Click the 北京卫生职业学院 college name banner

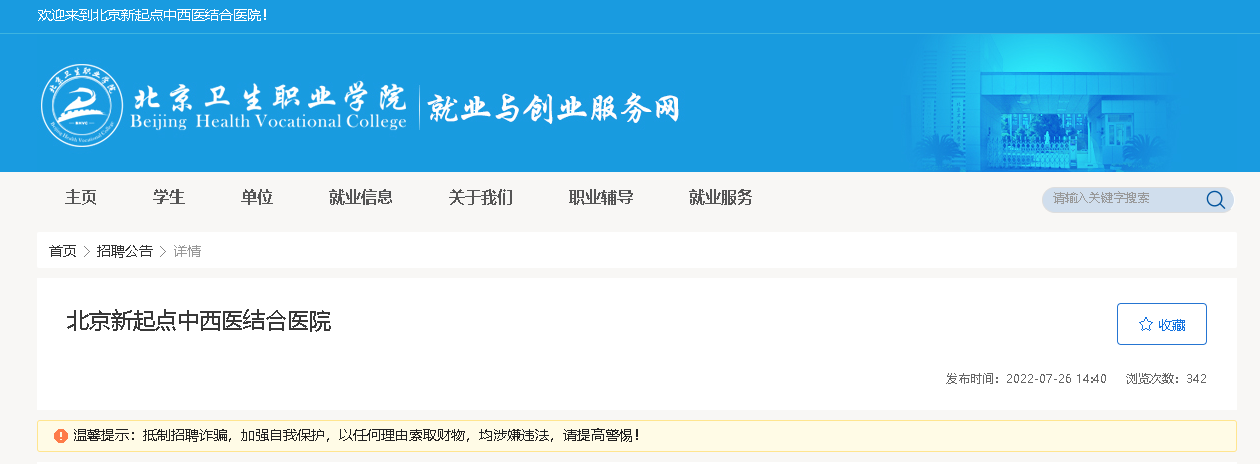(x=270, y=107)
